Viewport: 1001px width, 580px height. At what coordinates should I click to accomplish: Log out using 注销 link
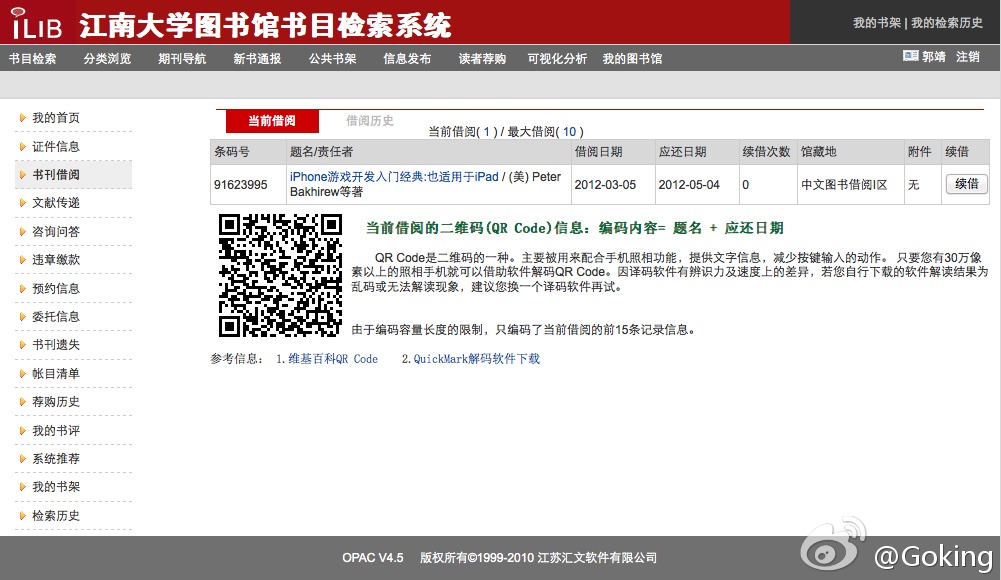(x=968, y=57)
